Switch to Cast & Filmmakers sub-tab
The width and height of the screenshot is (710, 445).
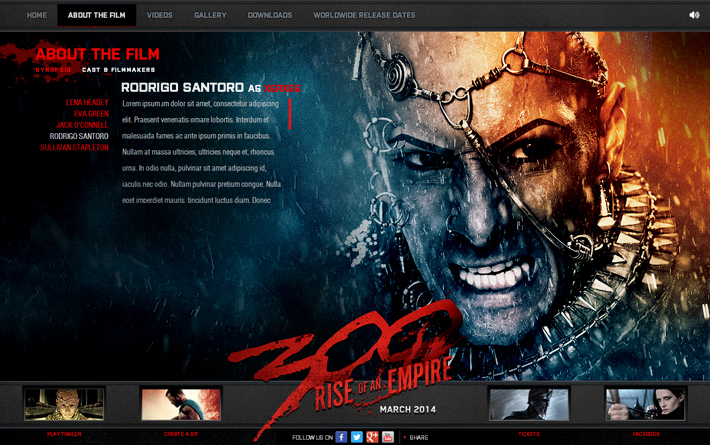pyautogui.click(x=119, y=70)
